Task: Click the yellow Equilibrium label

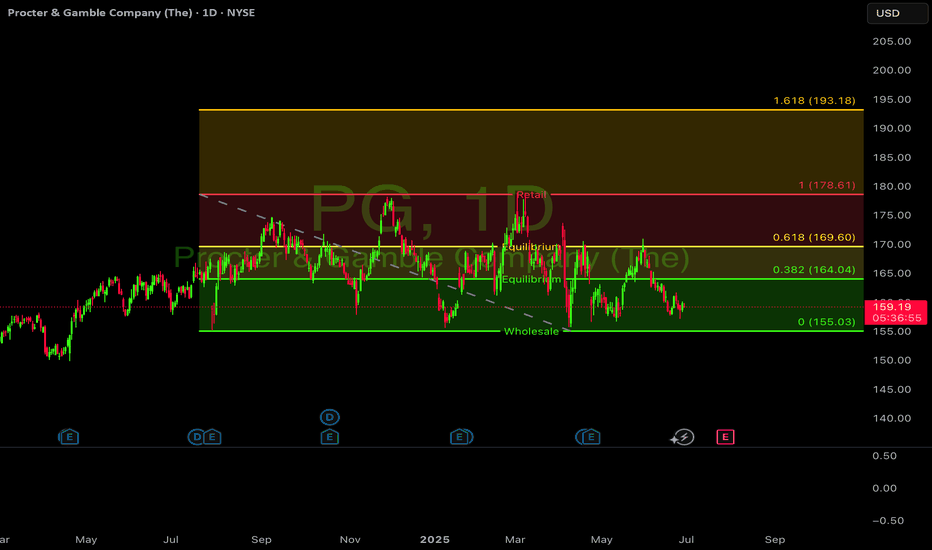Action: click(531, 247)
